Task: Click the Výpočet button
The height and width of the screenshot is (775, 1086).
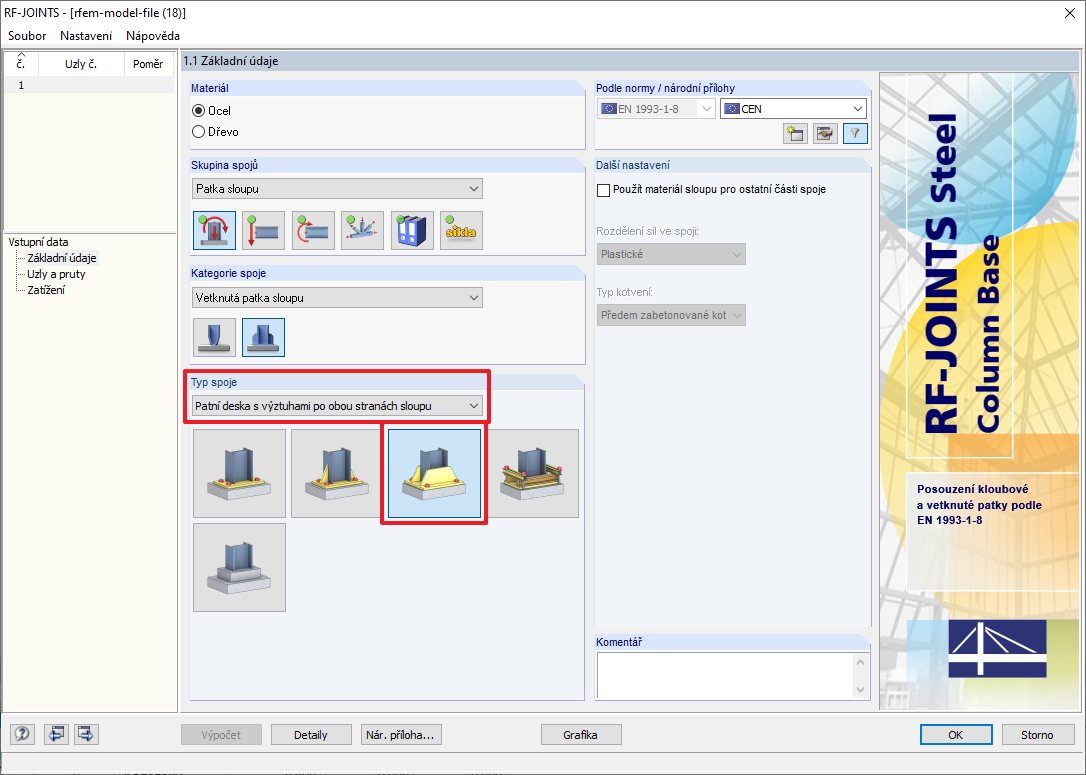Action: coord(222,735)
